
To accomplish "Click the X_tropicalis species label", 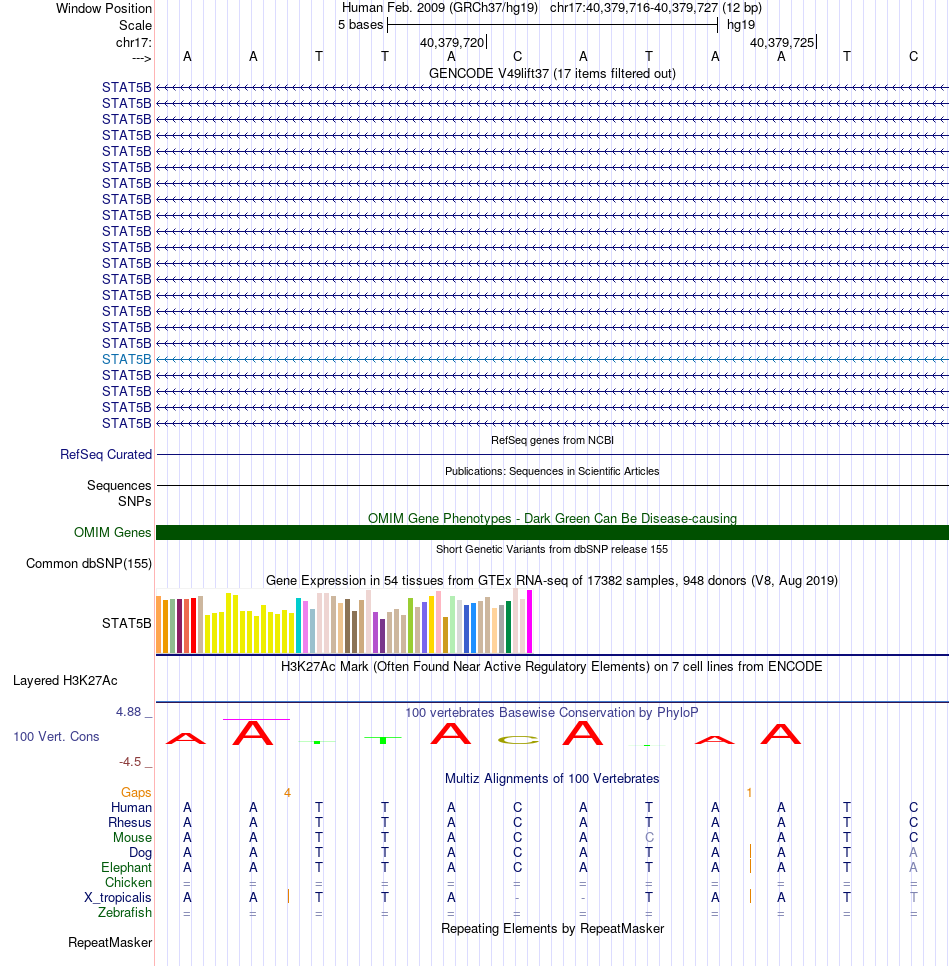I will pyautogui.click(x=118, y=898).
